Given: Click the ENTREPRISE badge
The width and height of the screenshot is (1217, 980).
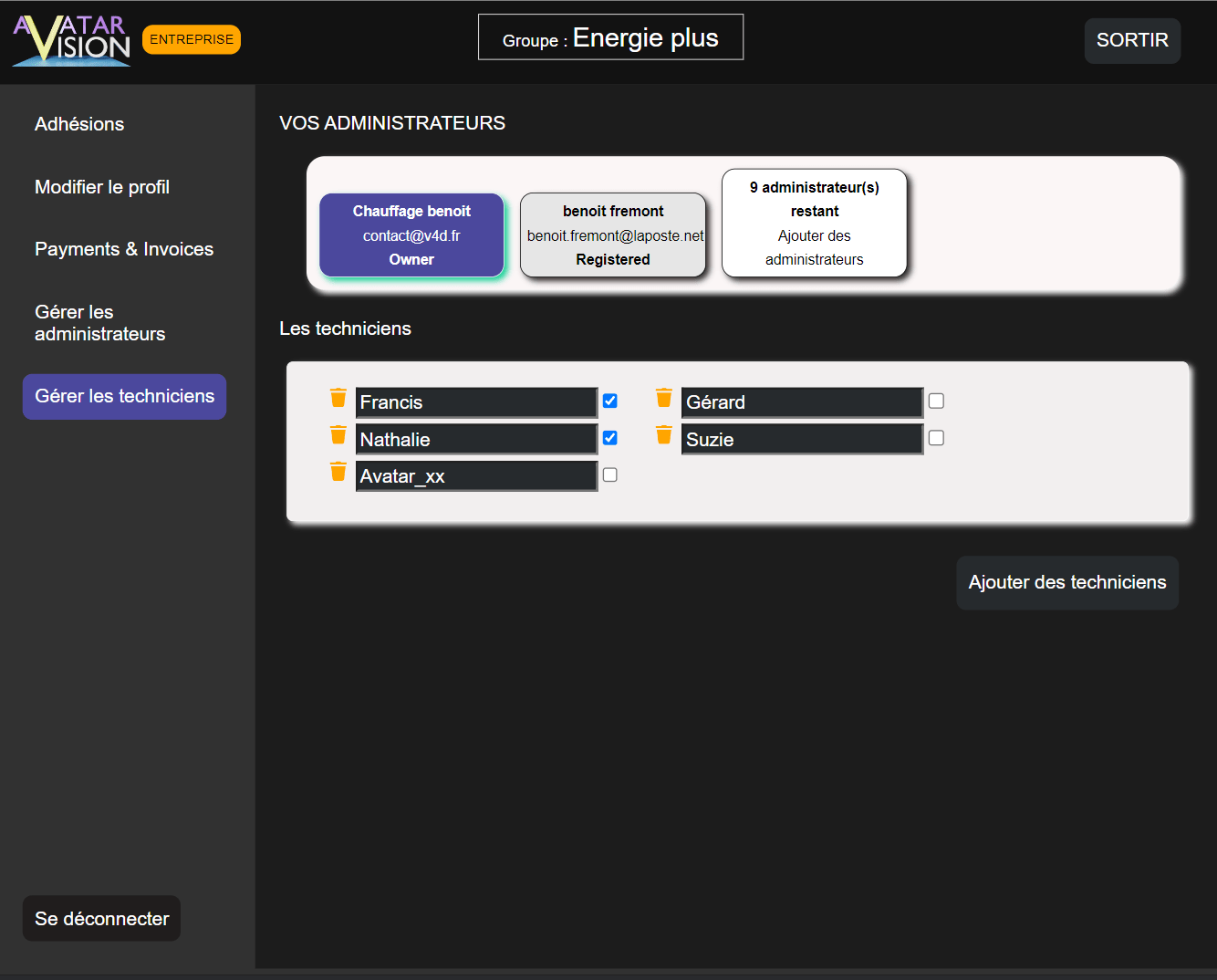Looking at the screenshot, I should [x=192, y=39].
